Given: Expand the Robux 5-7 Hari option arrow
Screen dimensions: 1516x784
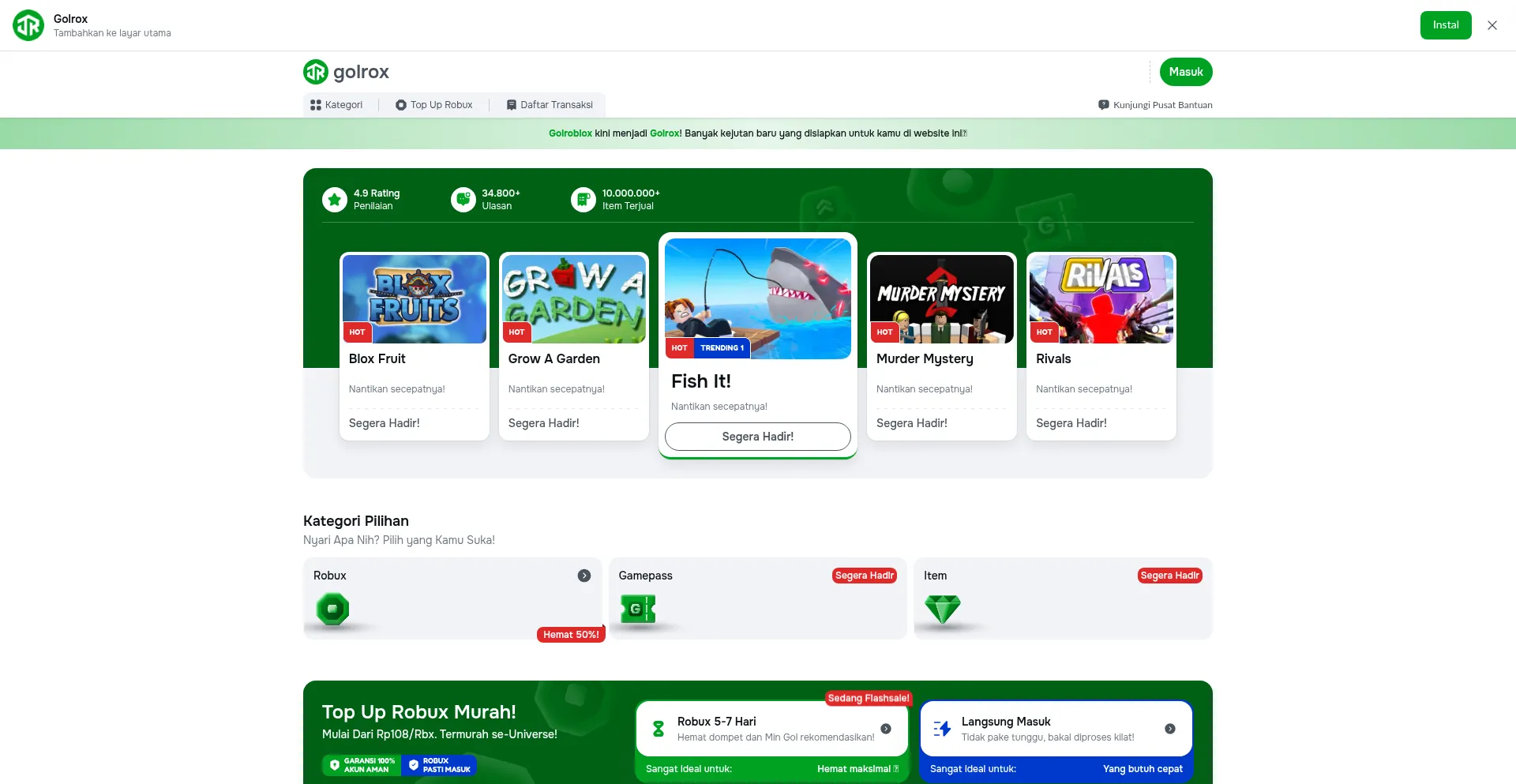Looking at the screenshot, I should pyautogui.click(x=886, y=729).
